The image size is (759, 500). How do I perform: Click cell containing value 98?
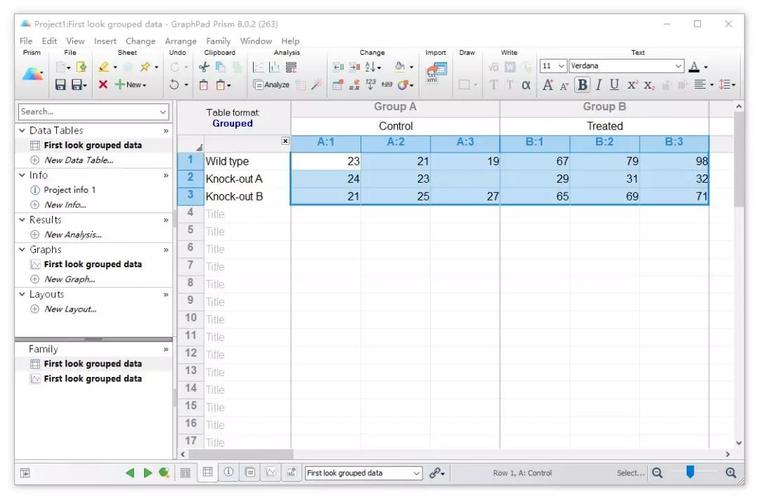[674, 161]
